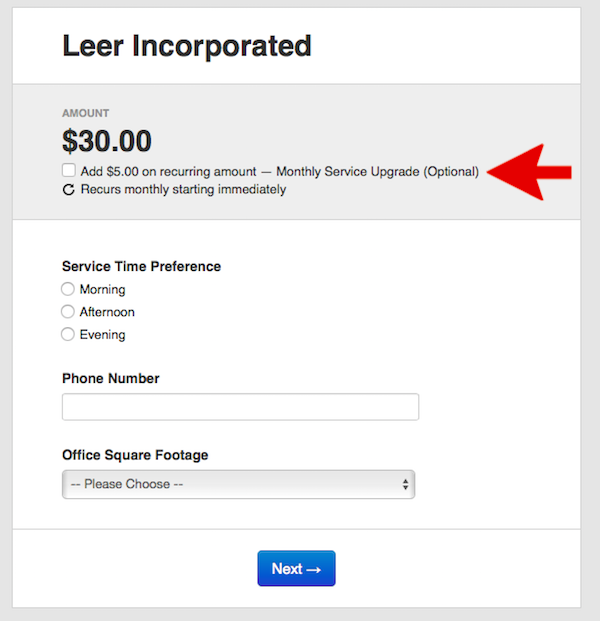Click the 'Afternoon' option label text
The height and width of the screenshot is (621, 600).
(x=107, y=312)
